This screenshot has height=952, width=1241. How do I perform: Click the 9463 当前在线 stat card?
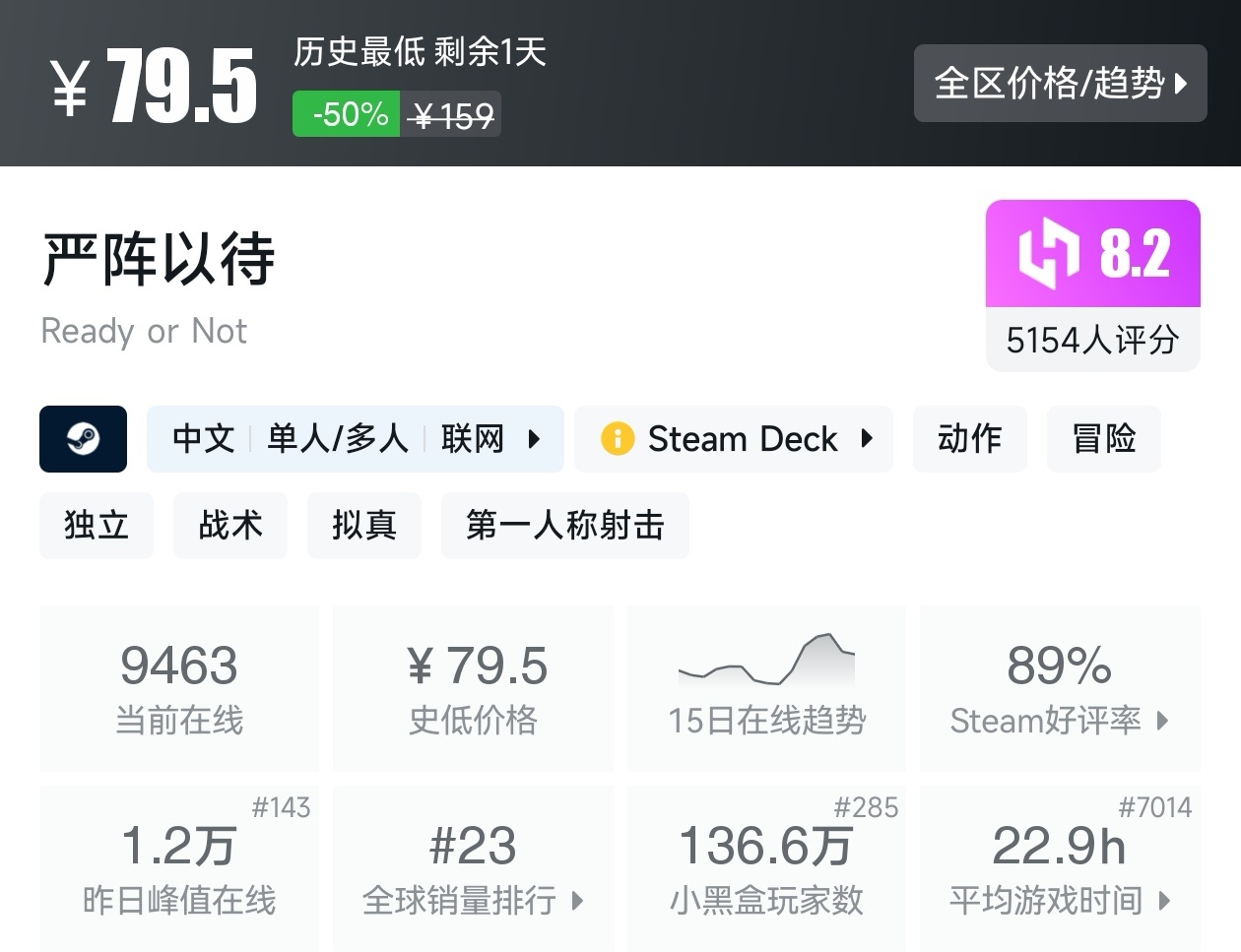pyautogui.click(x=179, y=688)
